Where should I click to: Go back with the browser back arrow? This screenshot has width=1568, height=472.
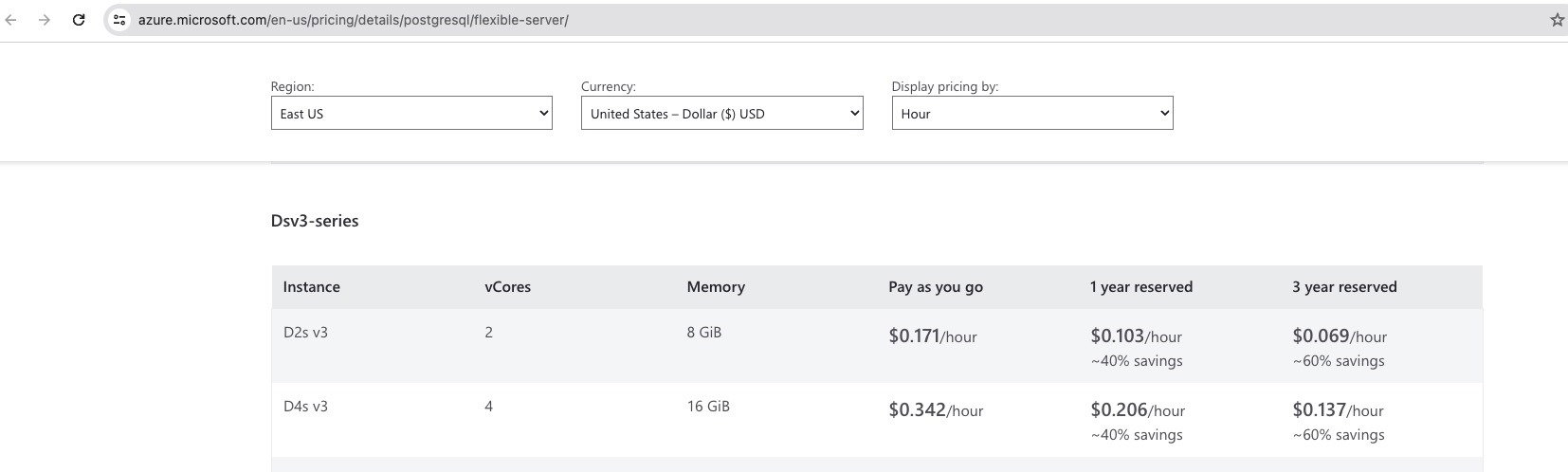(11, 20)
